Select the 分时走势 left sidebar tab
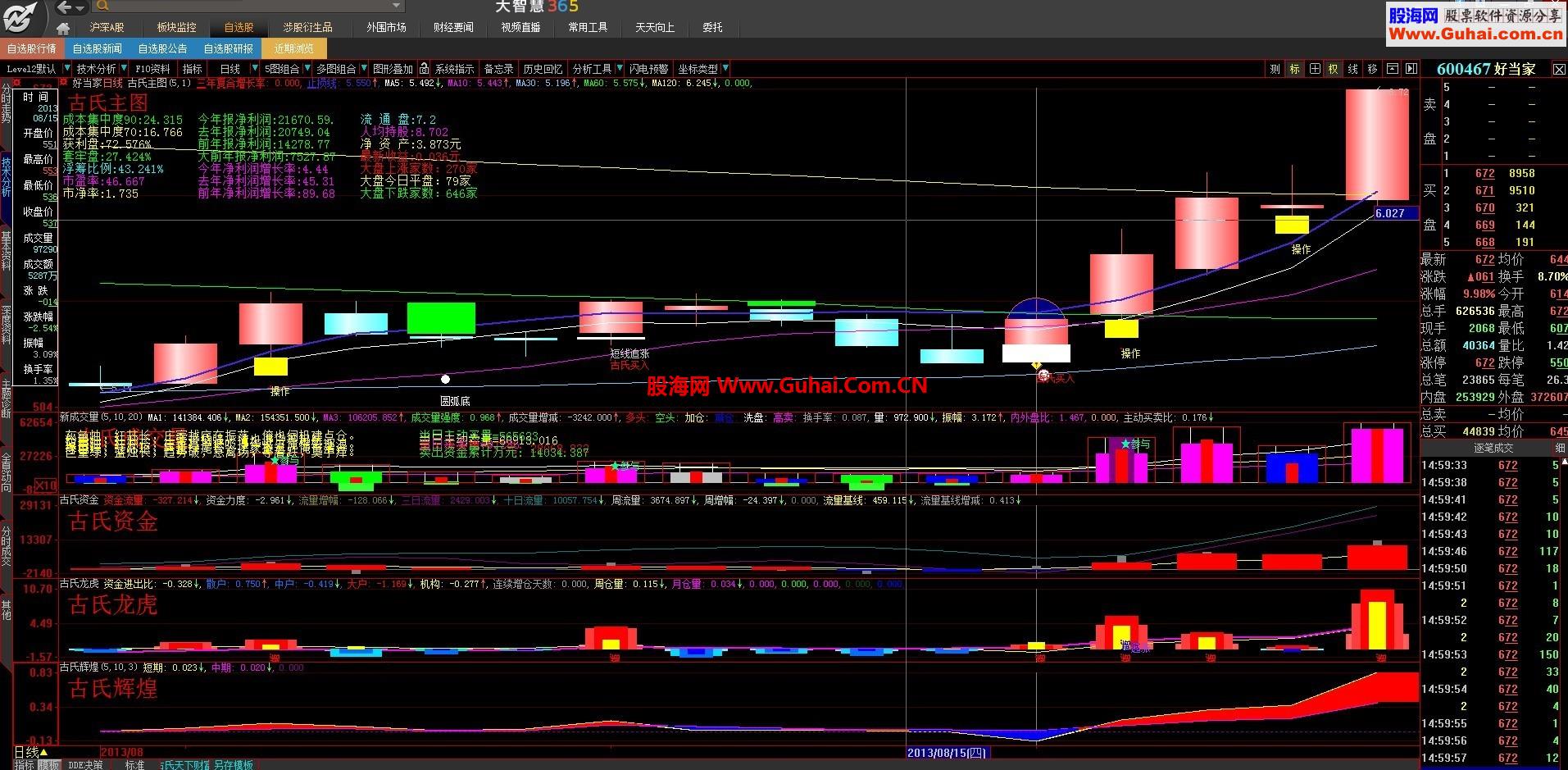Image resolution: width=1568 pixels, height=770 pixels. [7, 104]
